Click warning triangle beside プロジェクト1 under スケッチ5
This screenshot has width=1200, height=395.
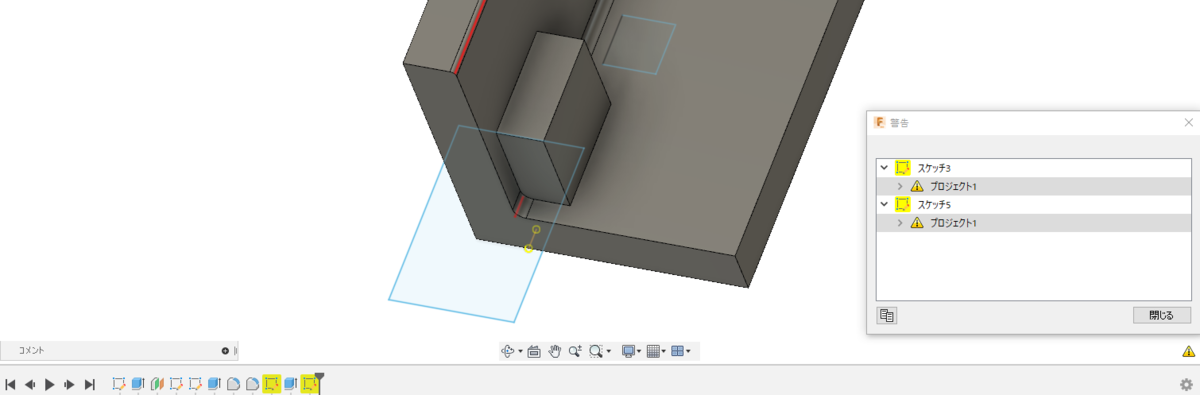pos(917,222)
